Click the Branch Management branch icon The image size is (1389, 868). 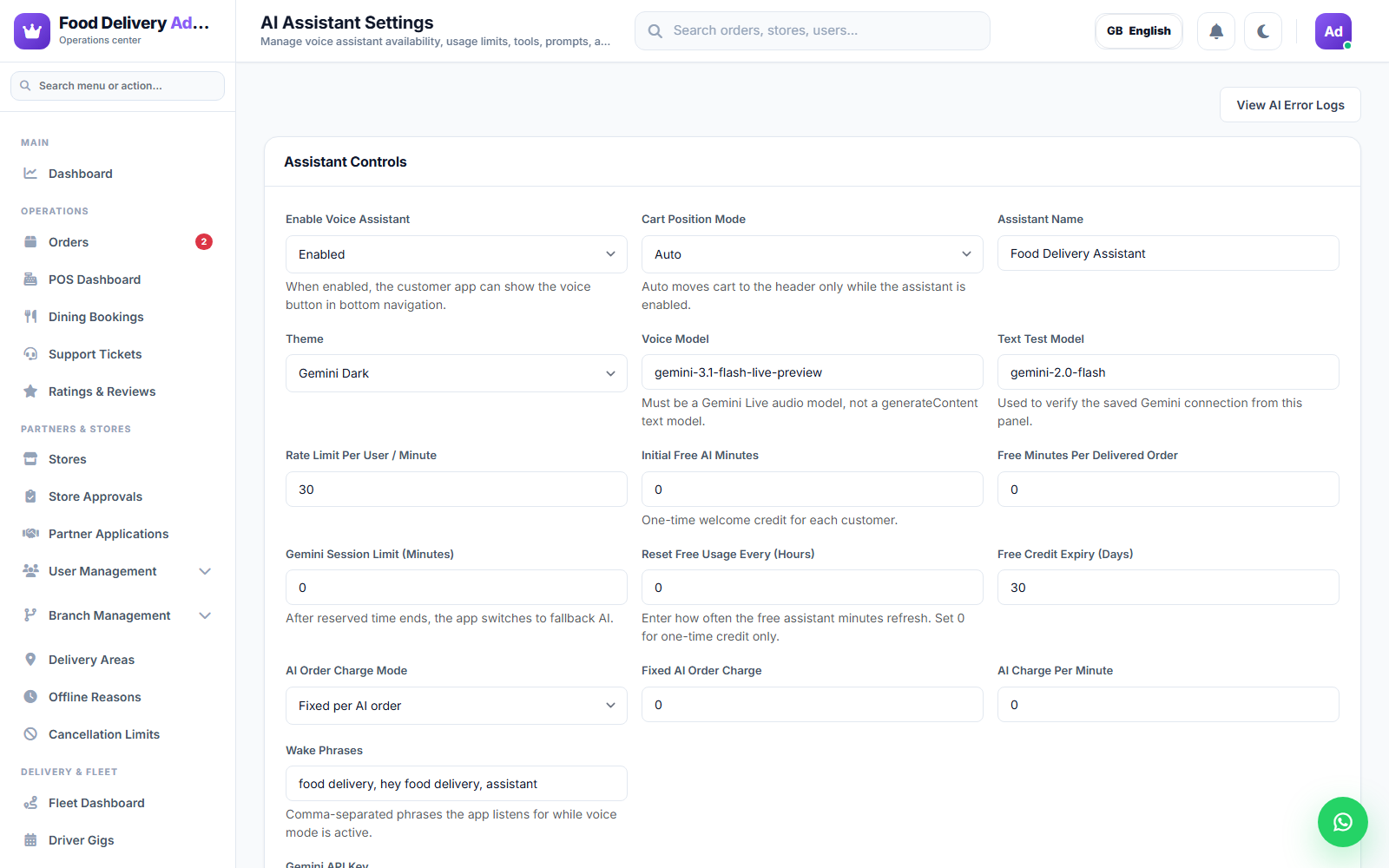(x=30, y=615)
